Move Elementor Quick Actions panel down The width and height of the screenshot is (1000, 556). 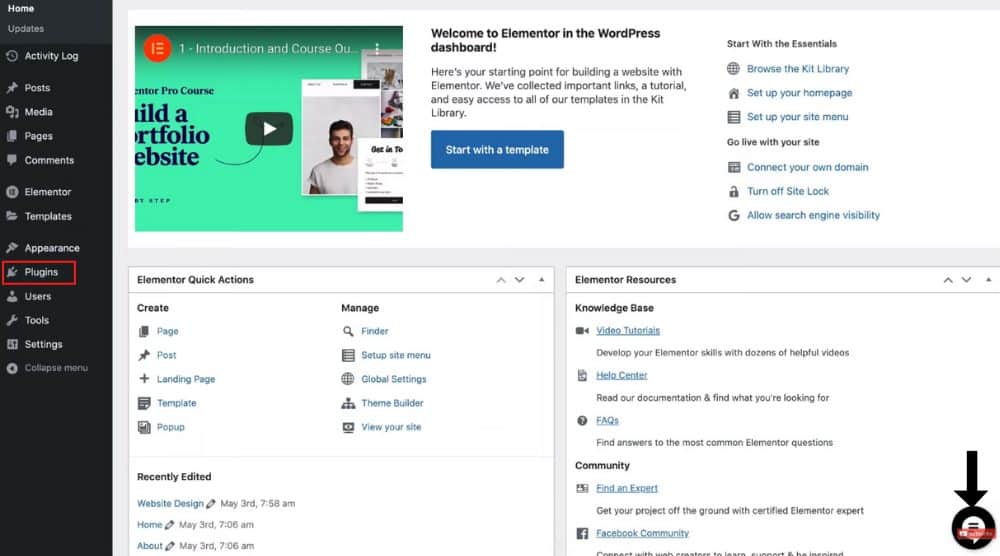[520, 280]
